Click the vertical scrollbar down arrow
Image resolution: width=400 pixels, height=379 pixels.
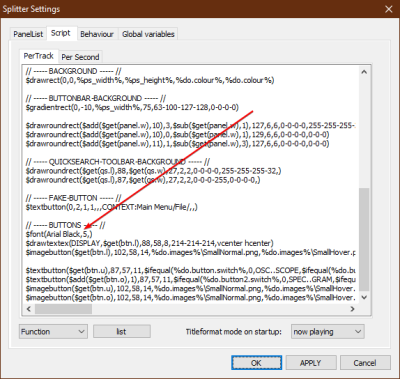click(364, 297)
